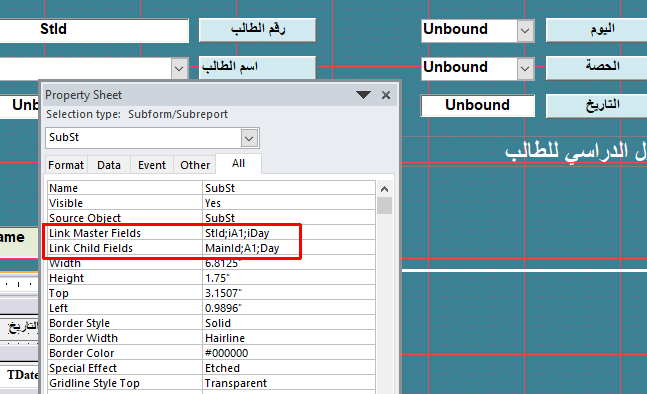647x394 pixels.
Task: Switch to the Event tab
Action: pos(152,165)
